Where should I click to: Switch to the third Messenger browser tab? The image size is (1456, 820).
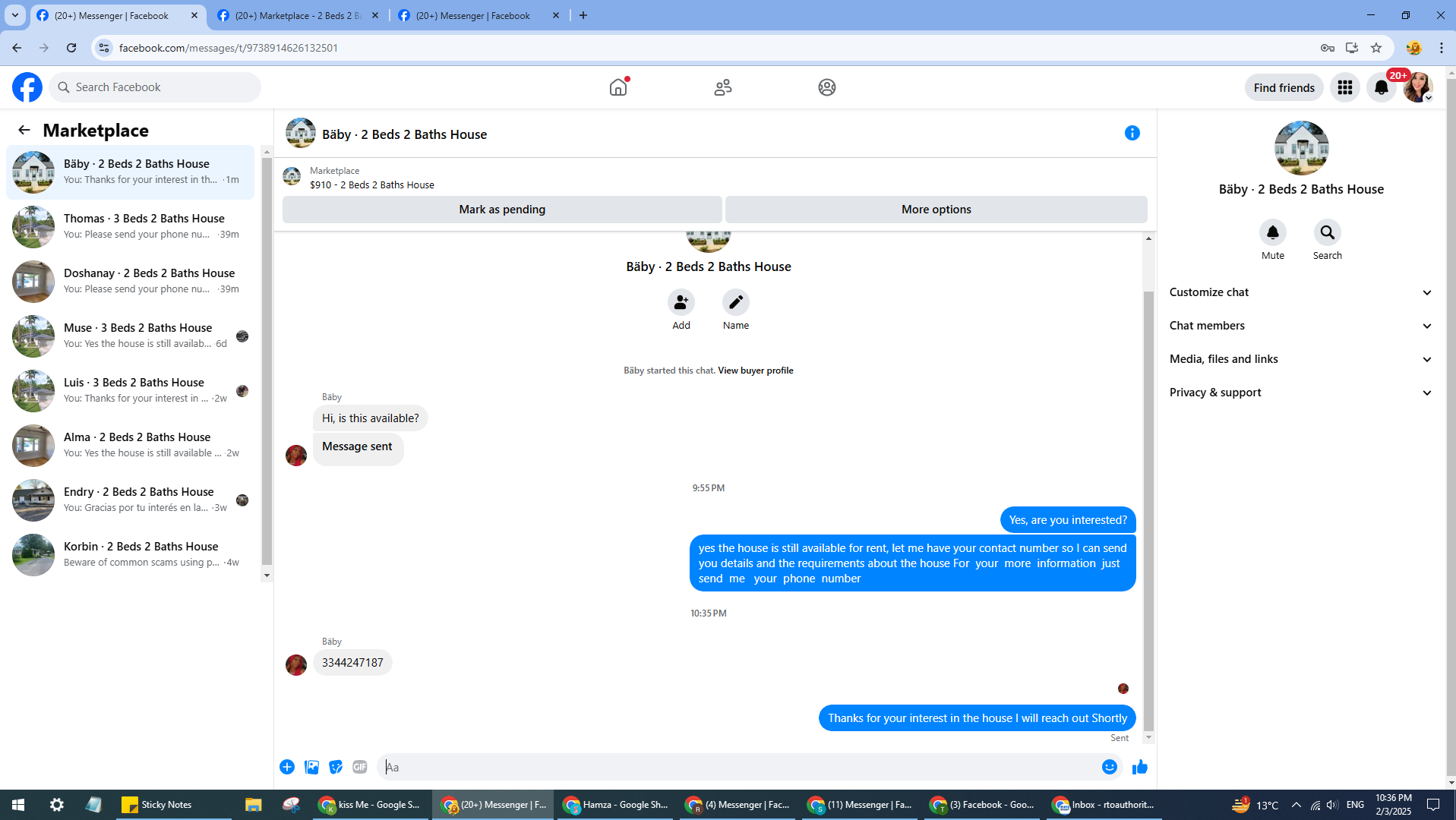[x=479, y=16]
